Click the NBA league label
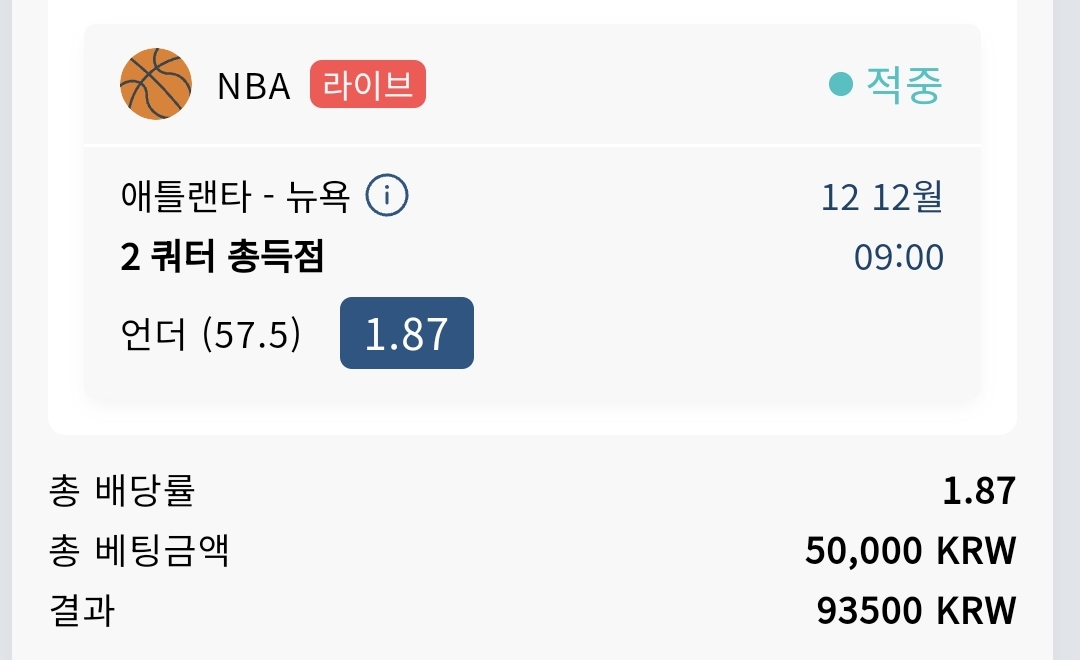 tap(253, 86)
